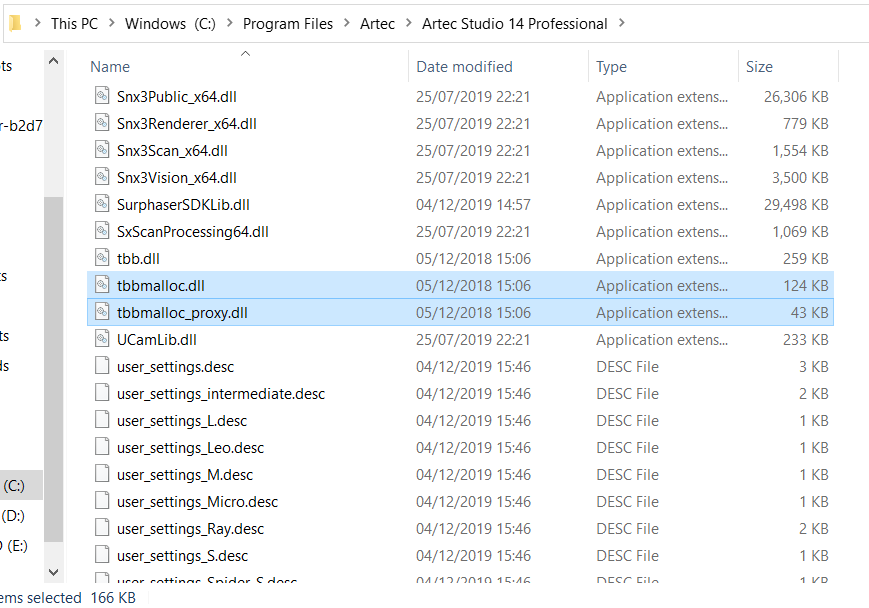
Task: Click the 04/12/2019 14:57 date value
Action: (473, 205)
